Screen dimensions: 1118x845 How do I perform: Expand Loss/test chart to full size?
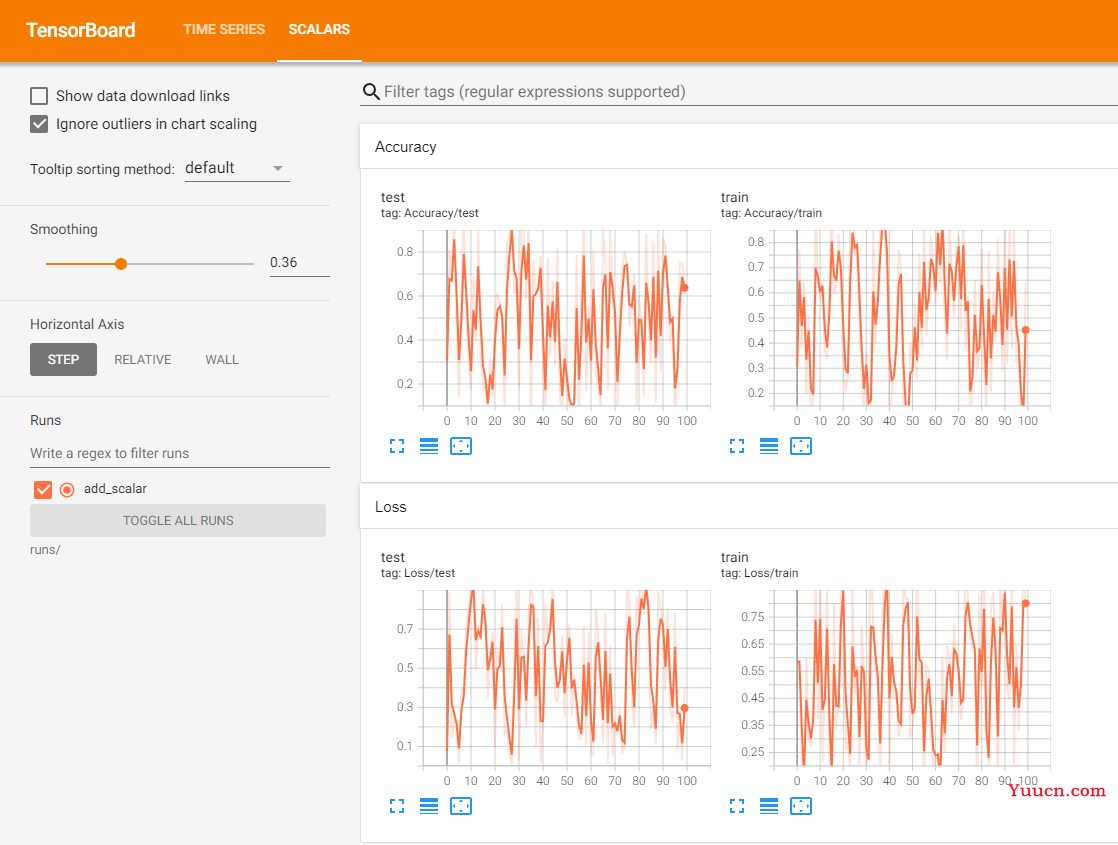397,806
